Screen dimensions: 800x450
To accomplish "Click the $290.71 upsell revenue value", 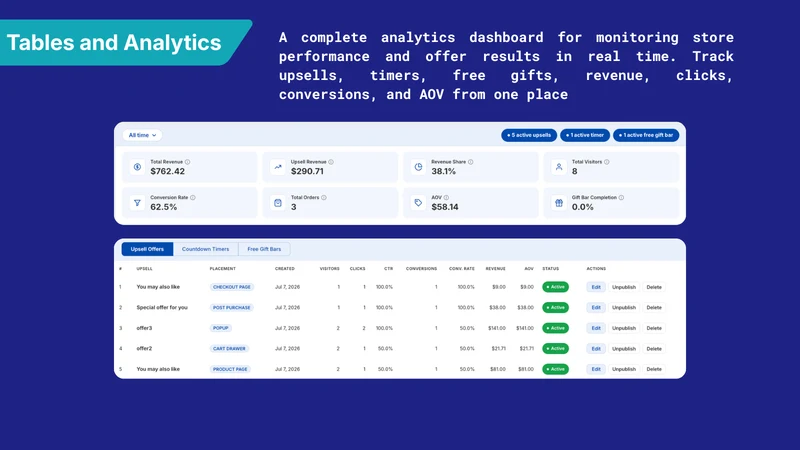I will [307, 171].
